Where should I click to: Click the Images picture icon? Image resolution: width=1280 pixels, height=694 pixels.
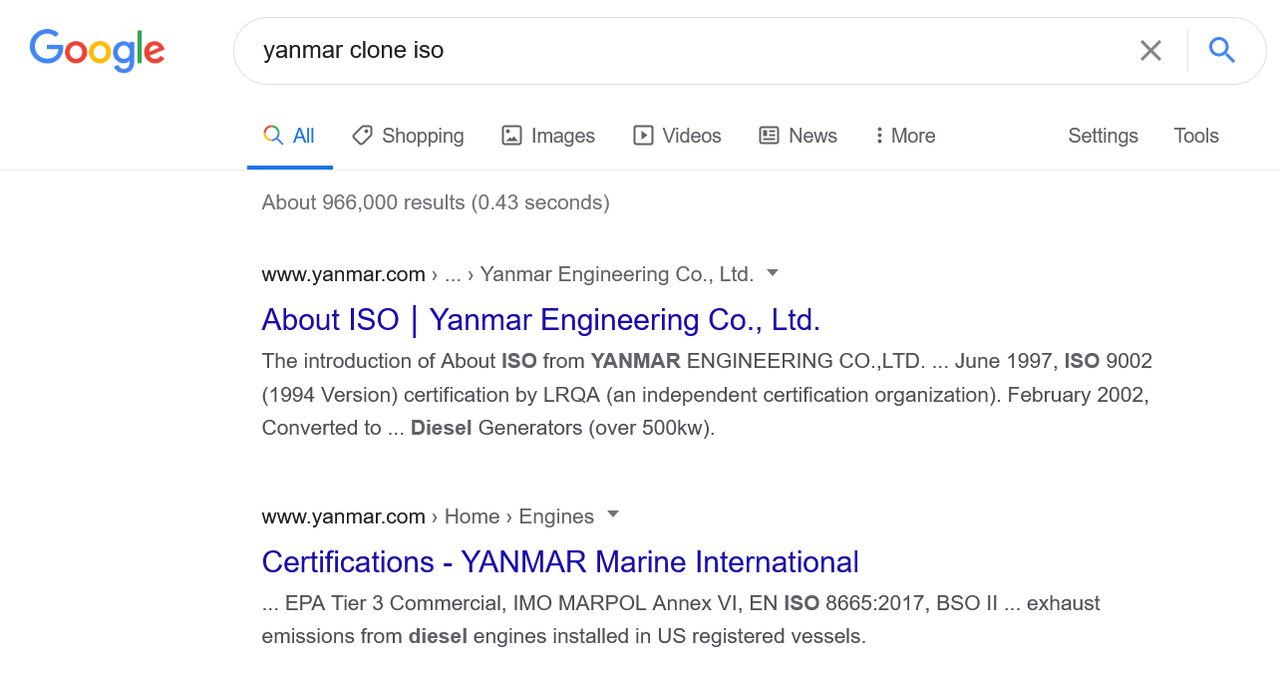click(x=512, y=135)
